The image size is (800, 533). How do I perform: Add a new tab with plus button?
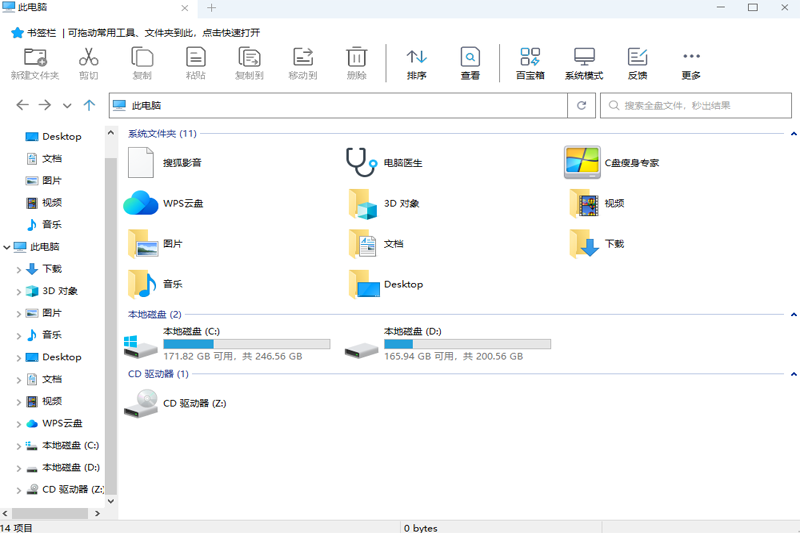click(x=211, y=8)
